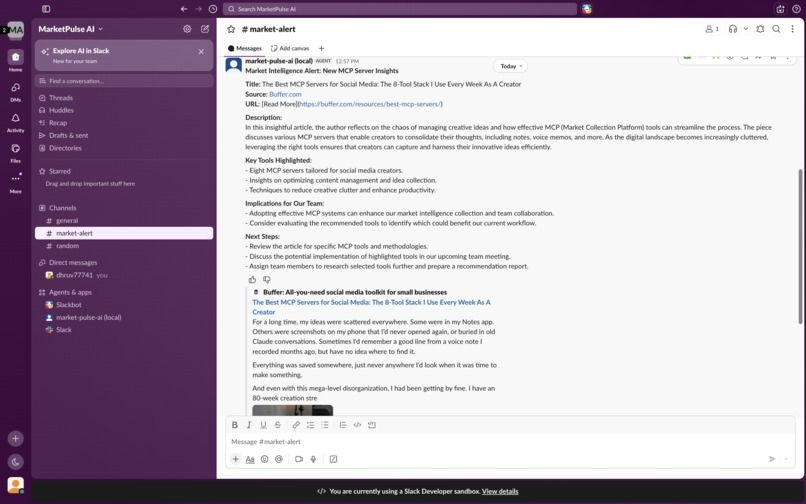Go back with the history back arrow
Image resolution: width=806 pixels, height=504 pixels.
184,9
